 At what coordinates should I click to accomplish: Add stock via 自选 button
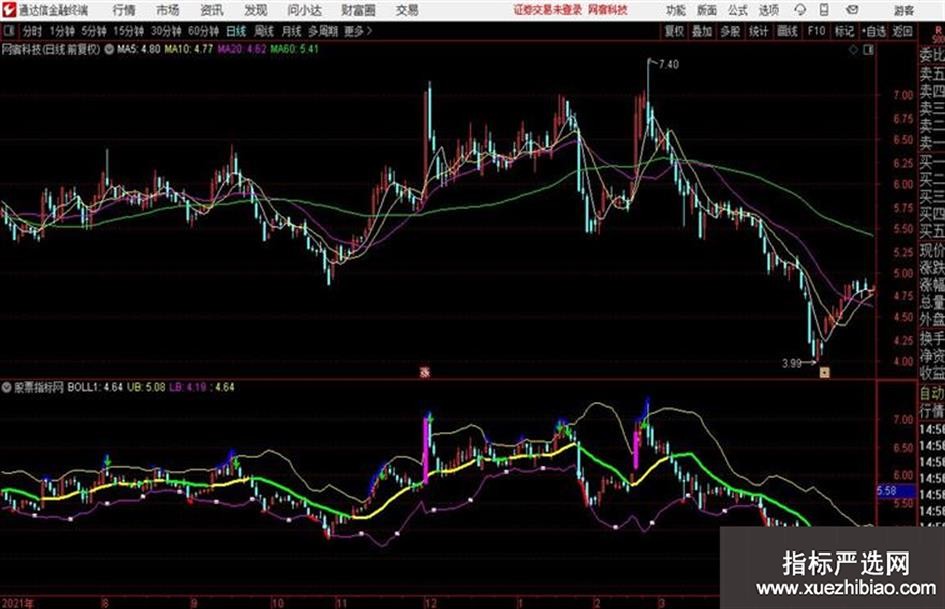pos(874,31)
